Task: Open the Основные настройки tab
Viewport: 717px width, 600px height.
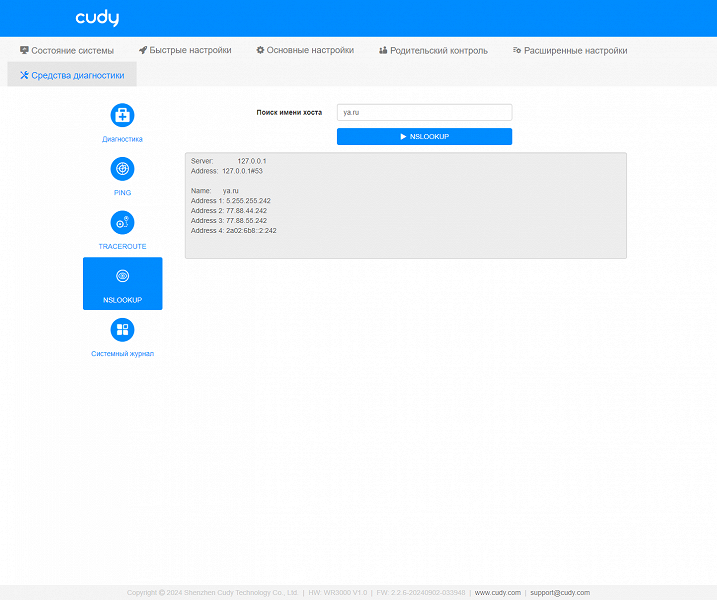Action: pyautogui.click(x=305, y=50)
